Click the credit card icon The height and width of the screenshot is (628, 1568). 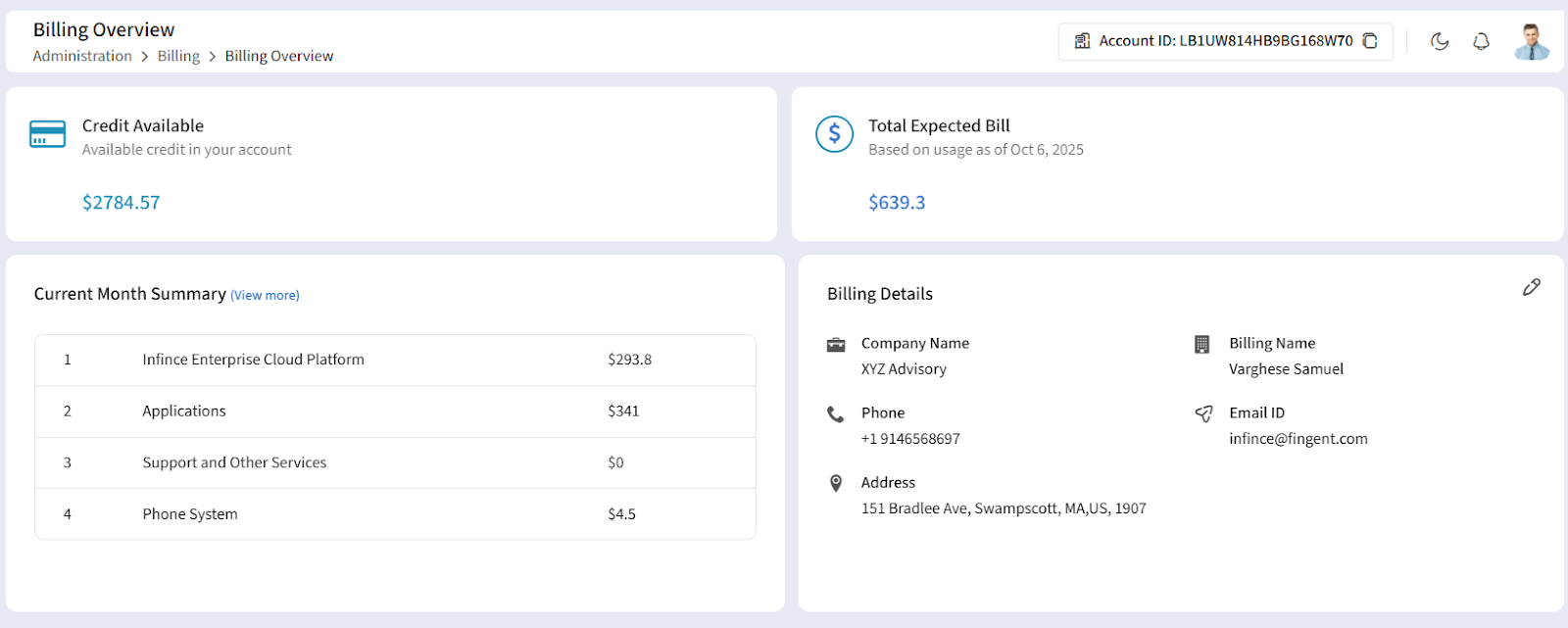click(x=47, y=134)
